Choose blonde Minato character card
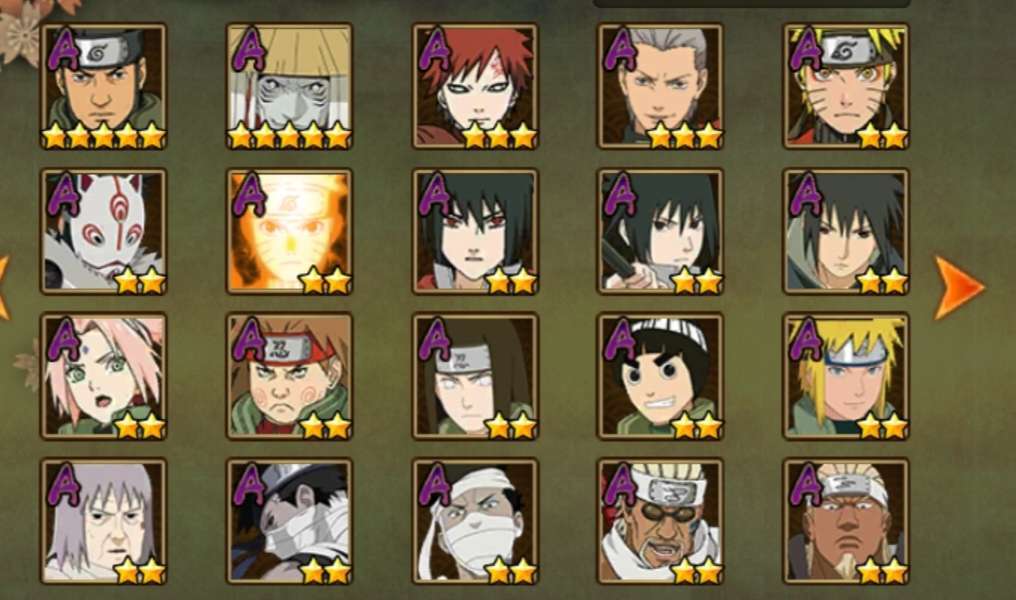The height and width of the screenshot is (600, 1016). 846,376
